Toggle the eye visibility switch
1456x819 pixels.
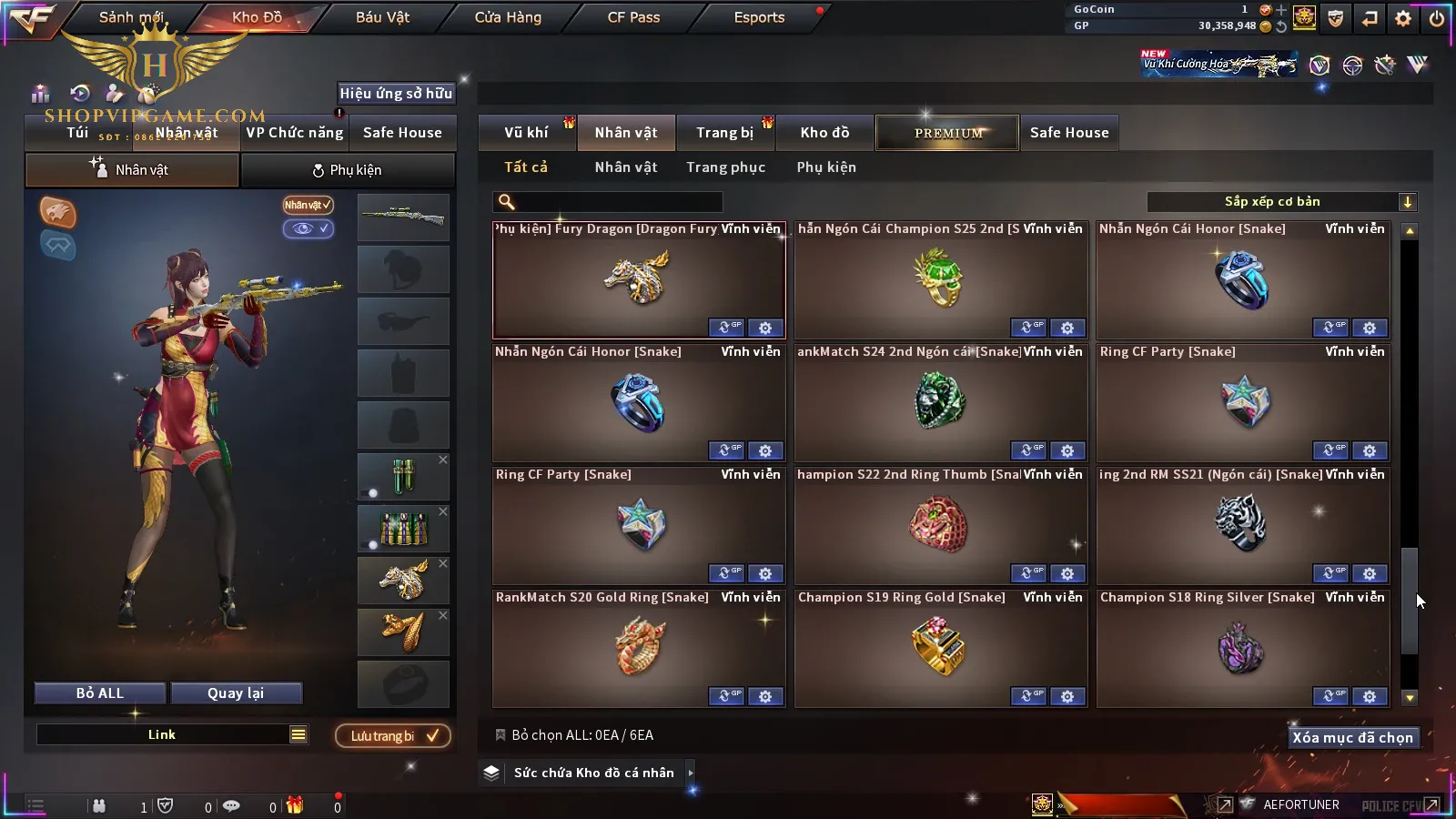coord(308,228)
